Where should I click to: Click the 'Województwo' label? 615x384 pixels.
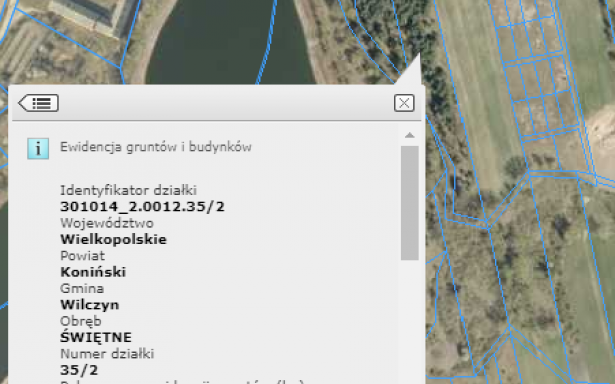click(107, 223)
